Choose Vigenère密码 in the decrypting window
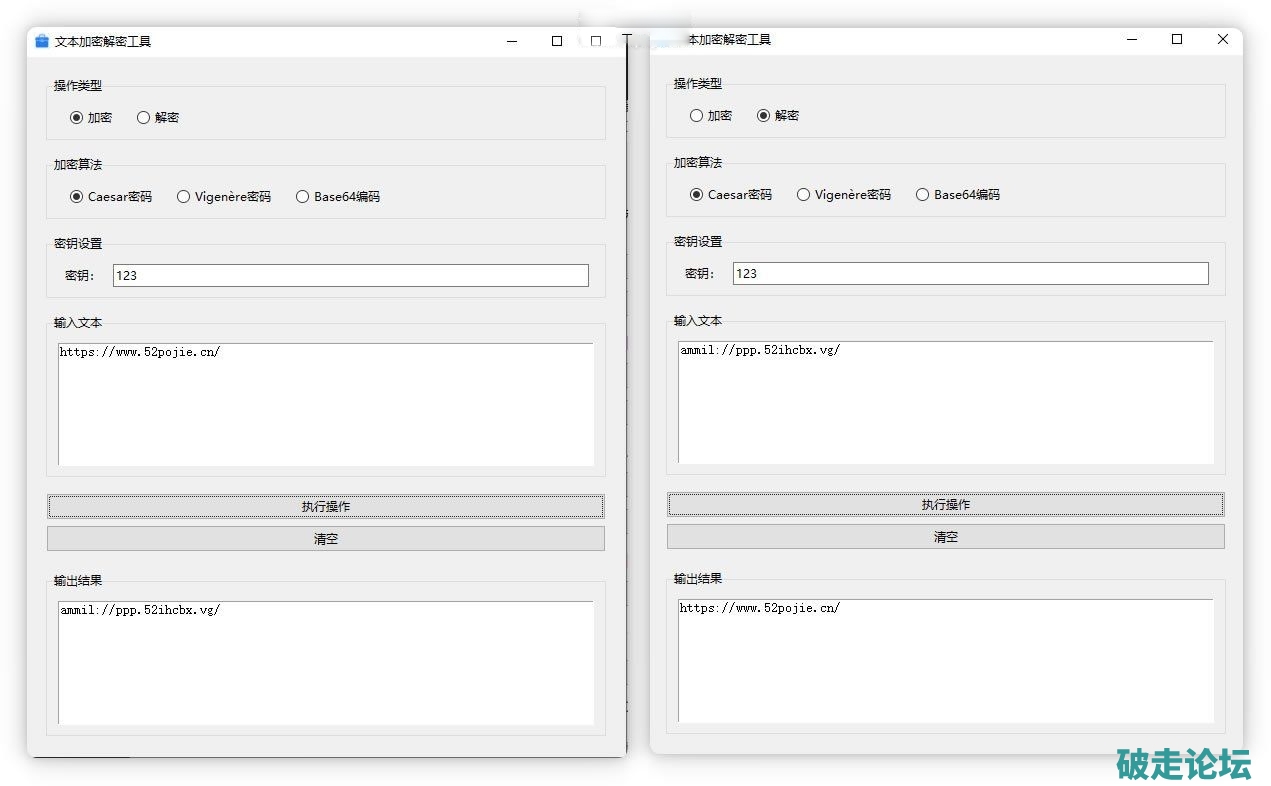1271x786 pixels. point(804,195)
